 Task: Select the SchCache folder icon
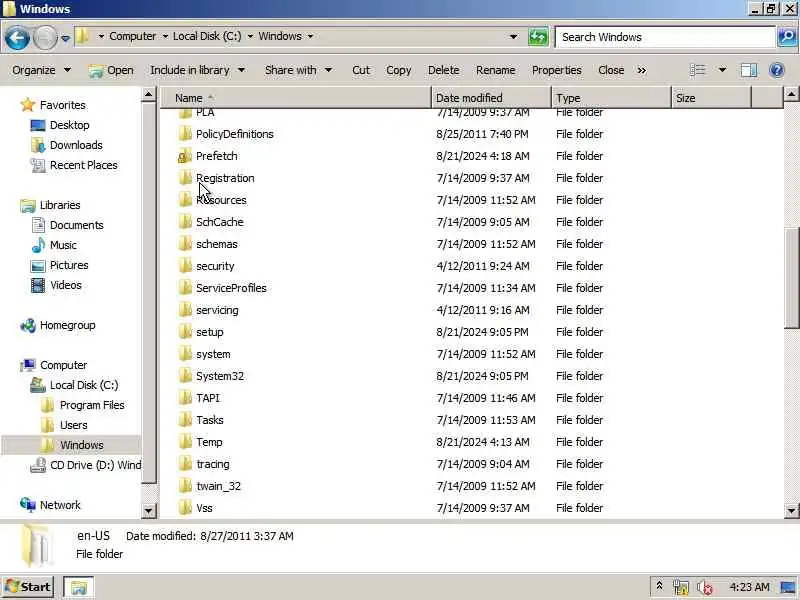click(185, 222)
